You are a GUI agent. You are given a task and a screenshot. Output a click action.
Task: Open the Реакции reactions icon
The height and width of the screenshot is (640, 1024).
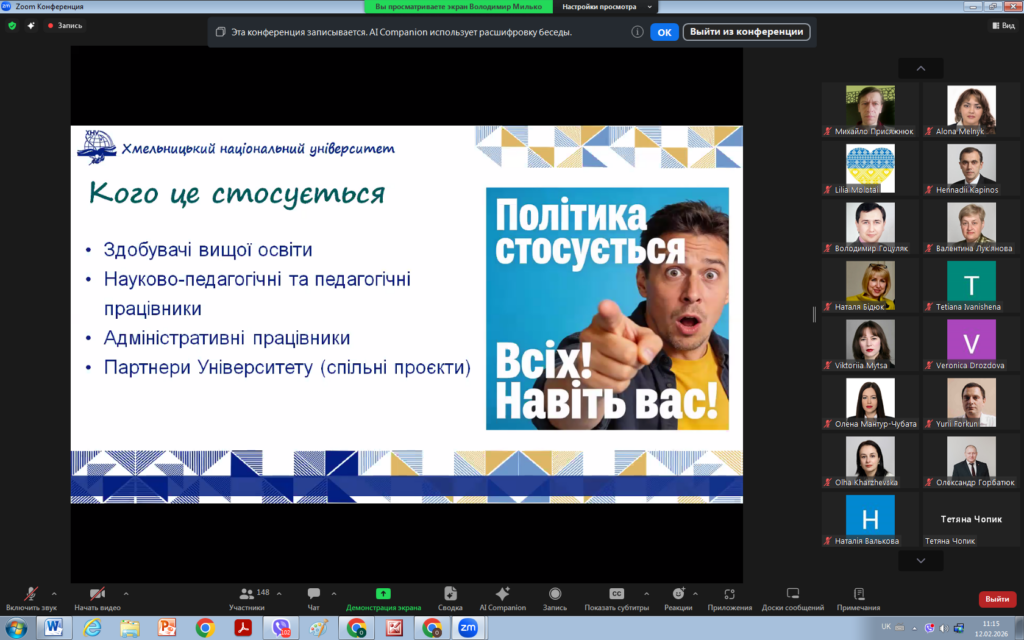click(678, 594)
